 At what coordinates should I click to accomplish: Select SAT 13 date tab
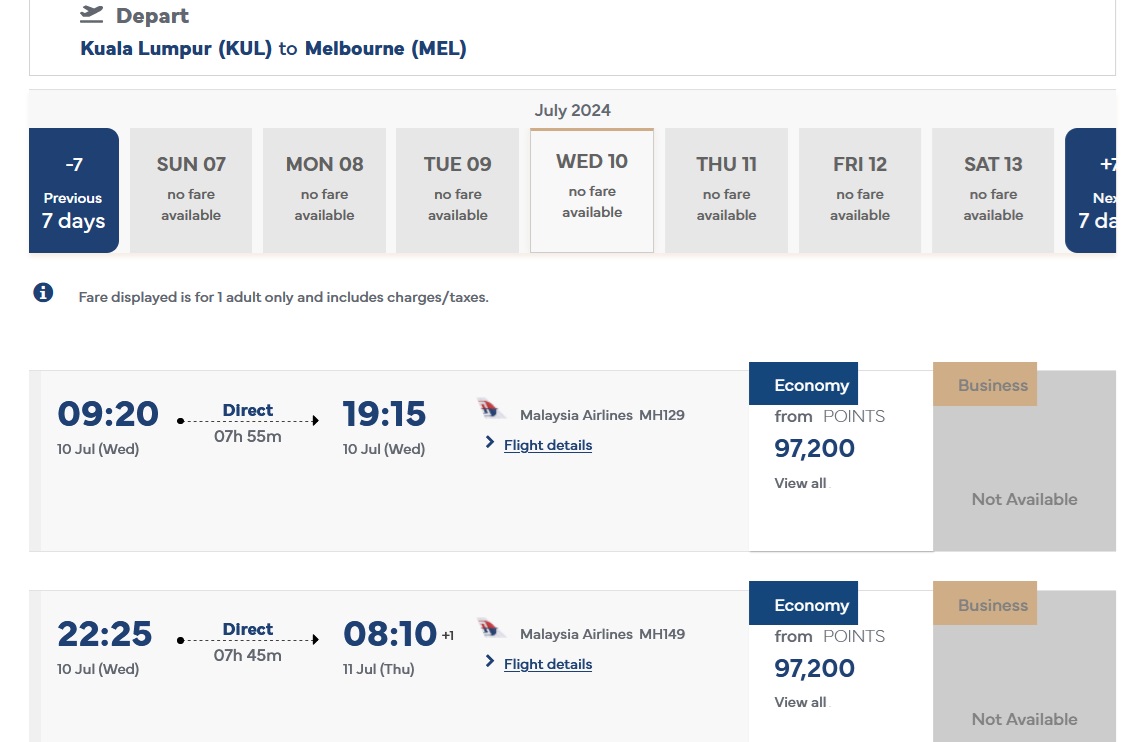point(993,191)
